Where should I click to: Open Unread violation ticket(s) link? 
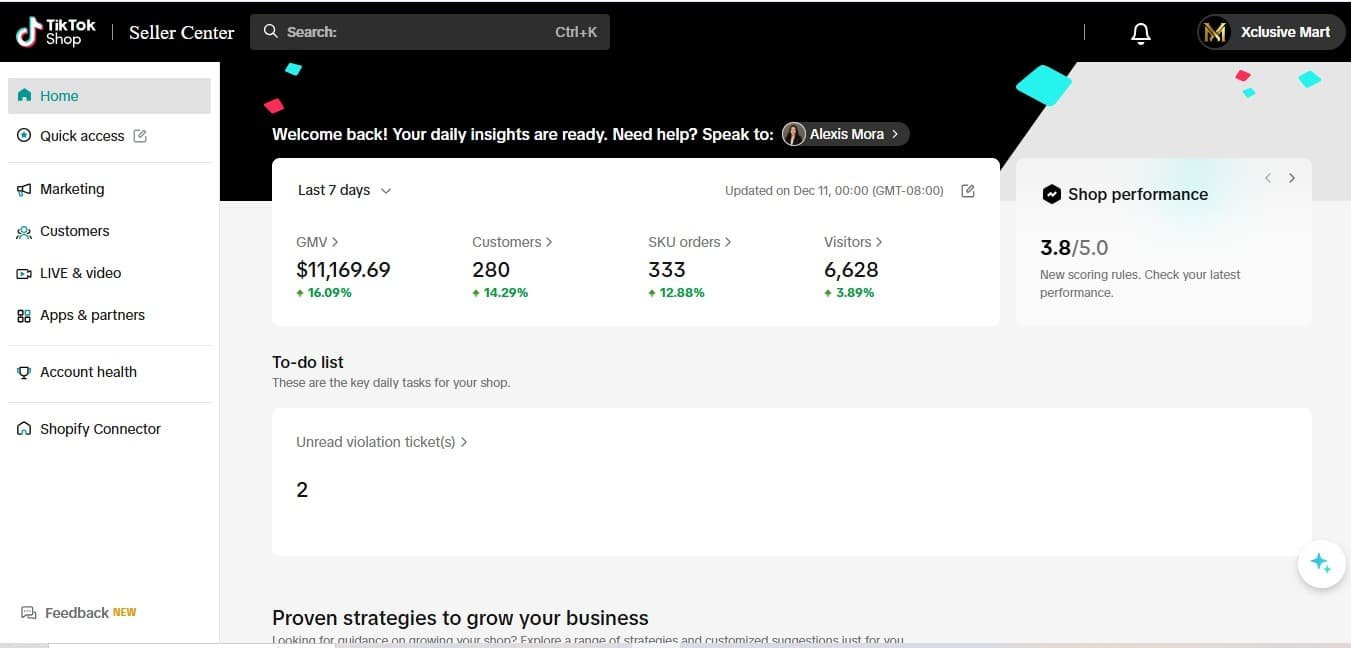[382, 442]
